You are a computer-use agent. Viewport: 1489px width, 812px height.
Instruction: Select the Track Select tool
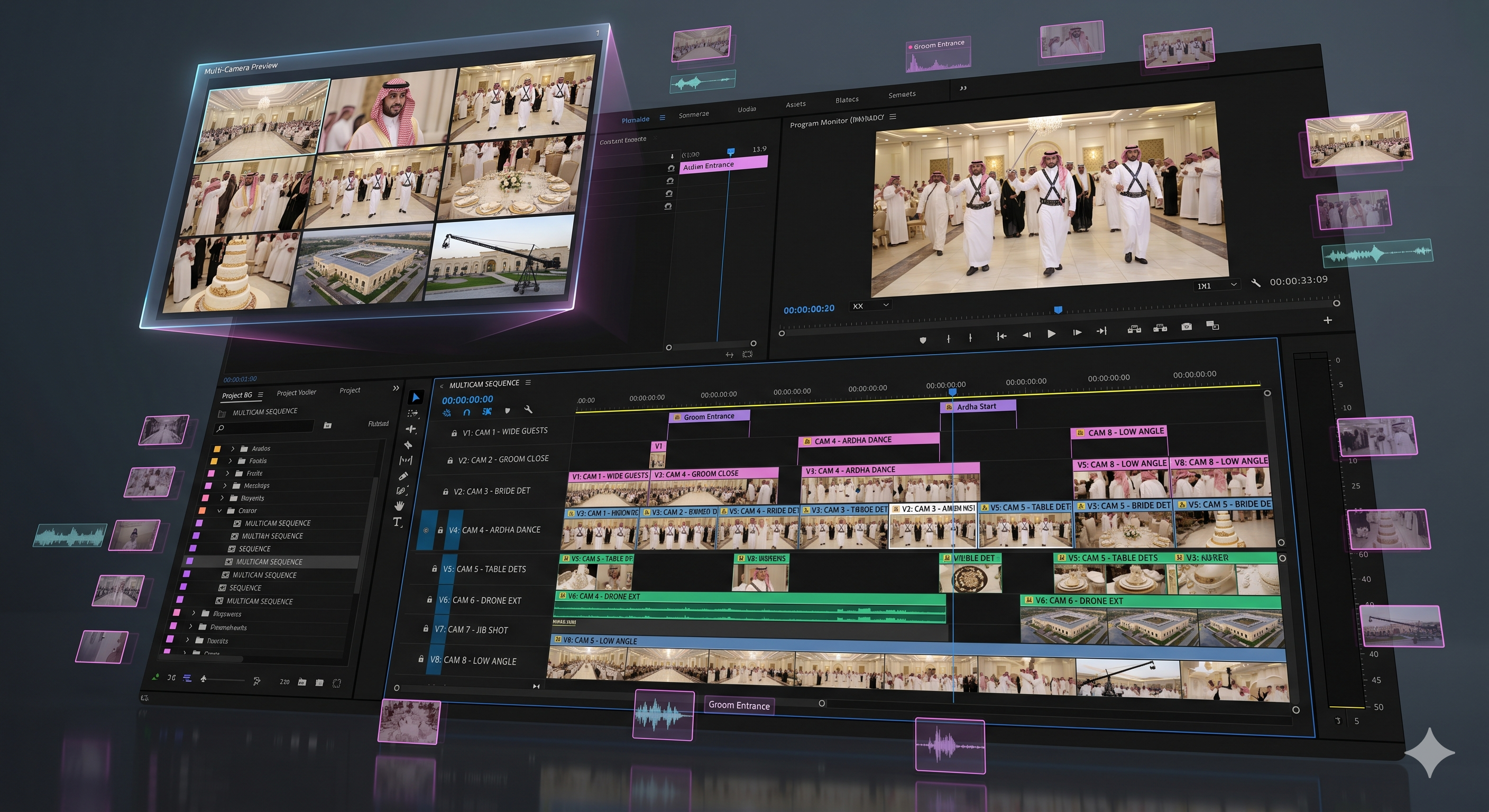pos(413,413)
